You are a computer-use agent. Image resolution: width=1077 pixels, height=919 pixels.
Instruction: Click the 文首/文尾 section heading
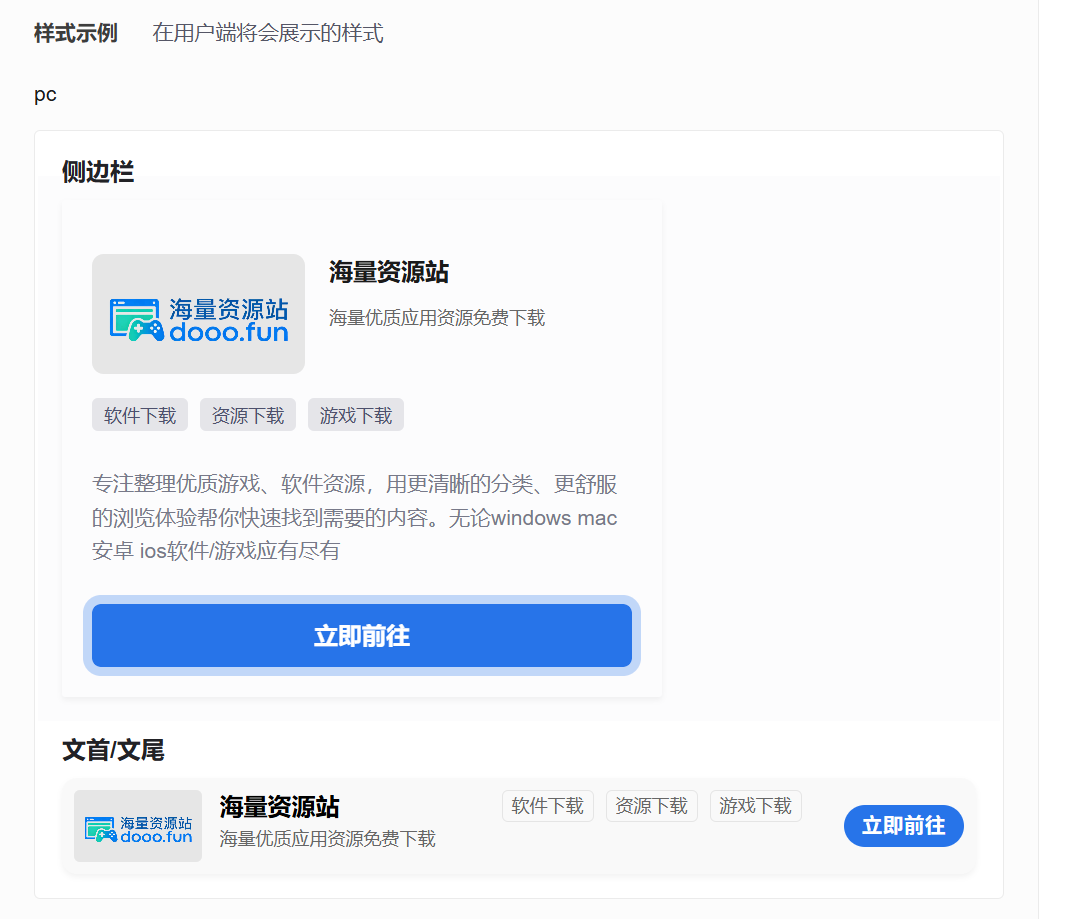point(113,750)
